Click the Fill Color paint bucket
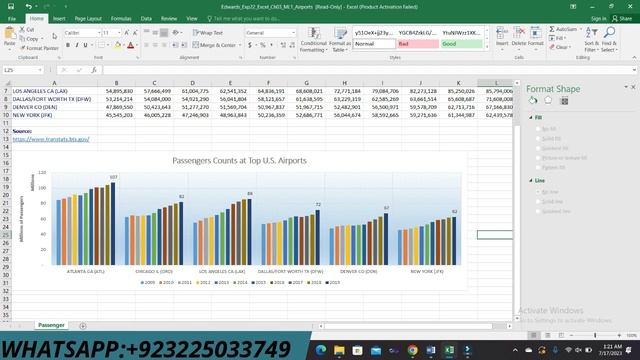The image size is (640, 360). coord(118,45)
